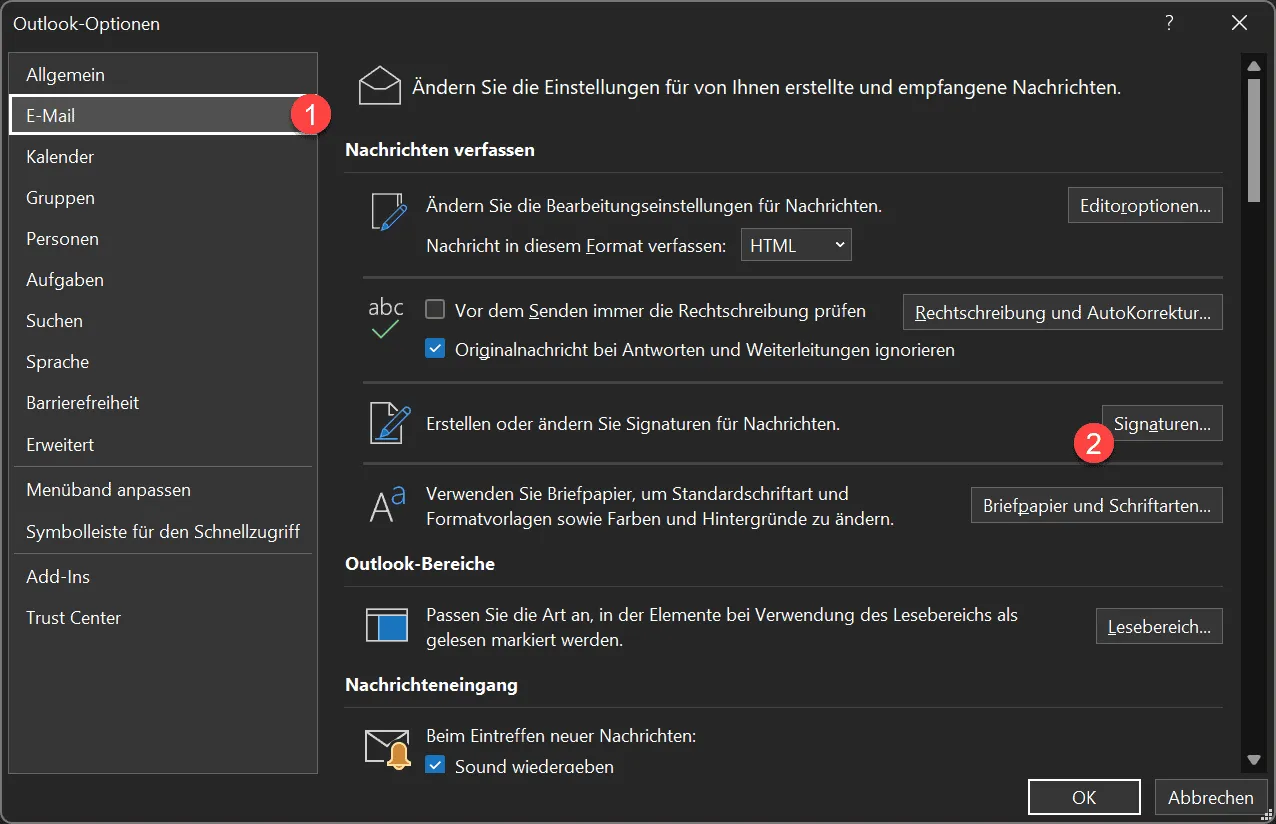Cancel with the Abbrechen button
Image resolution: width=1276 pixels, height=824 pixels.
[x=1211, y=797]
